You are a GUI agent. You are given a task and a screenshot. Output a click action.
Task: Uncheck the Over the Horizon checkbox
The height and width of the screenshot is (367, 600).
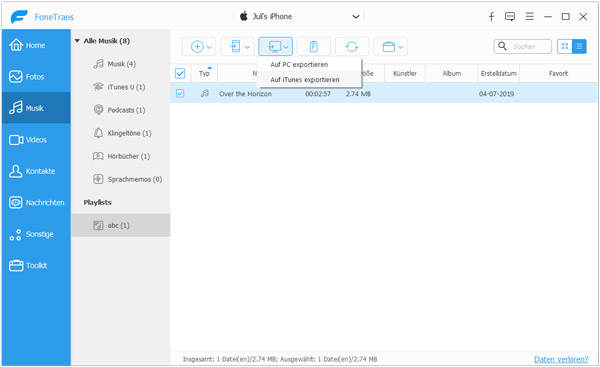(180, 93)
